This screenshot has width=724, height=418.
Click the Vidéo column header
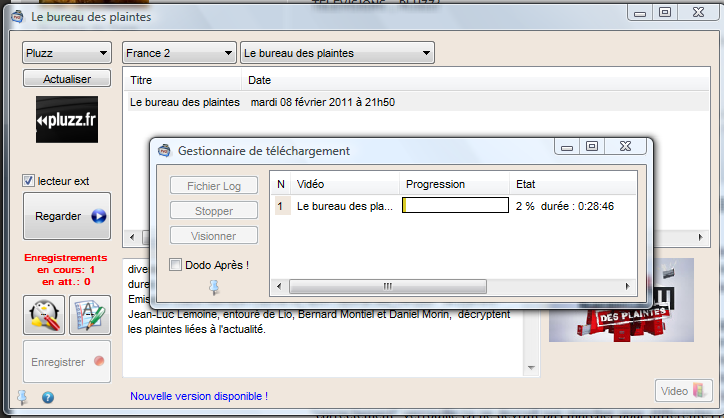pos(345,184)
